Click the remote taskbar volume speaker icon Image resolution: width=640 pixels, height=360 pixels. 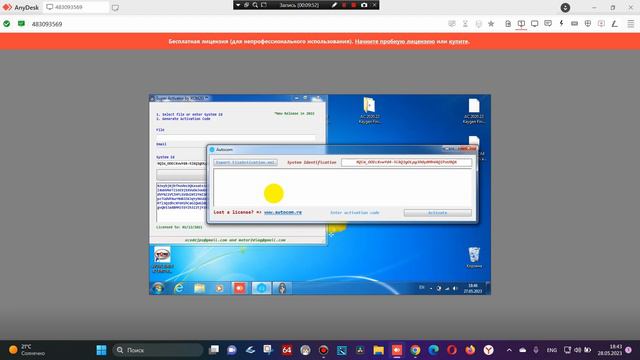pyautogui.click(x=455, y=288)
